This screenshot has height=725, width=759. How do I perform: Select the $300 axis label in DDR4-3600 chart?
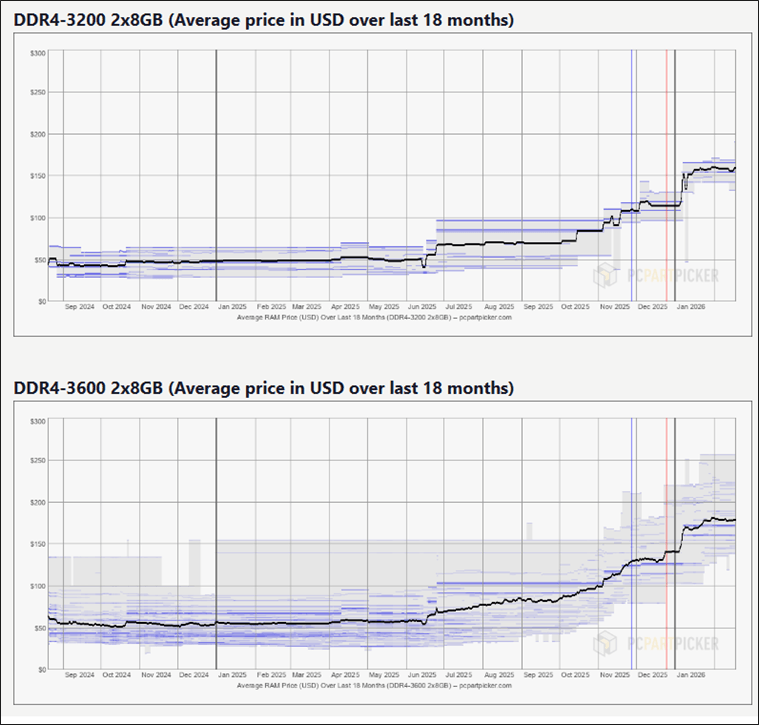pyautogui.click(x=38, y=422)
